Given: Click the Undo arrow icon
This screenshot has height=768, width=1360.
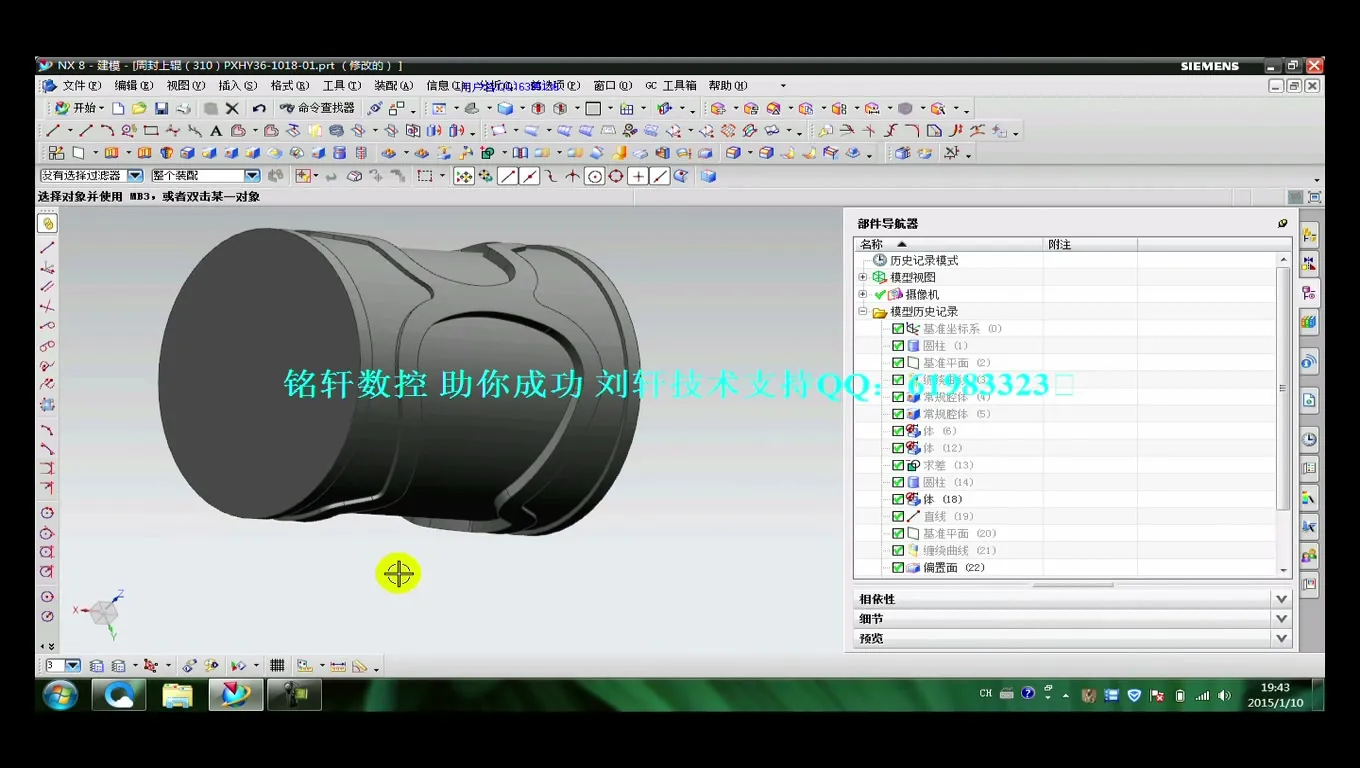Looking at the screenshot, I should tap(259, 108).
